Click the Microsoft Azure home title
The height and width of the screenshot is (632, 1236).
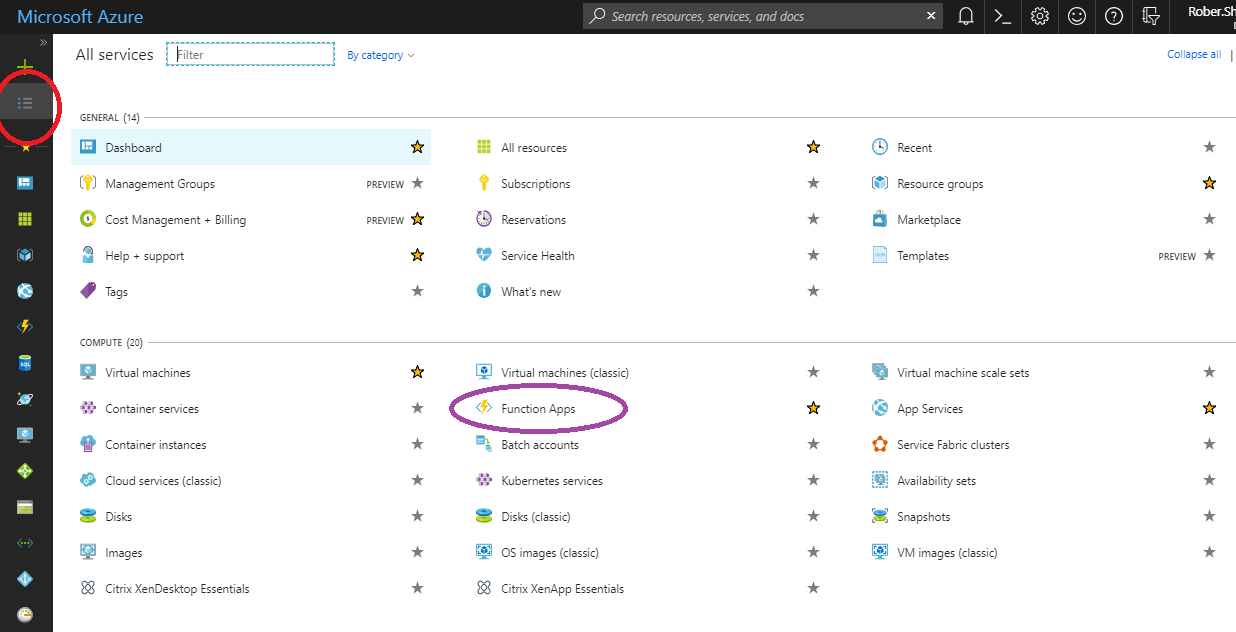pyautogui.click(x=80, y=17)
